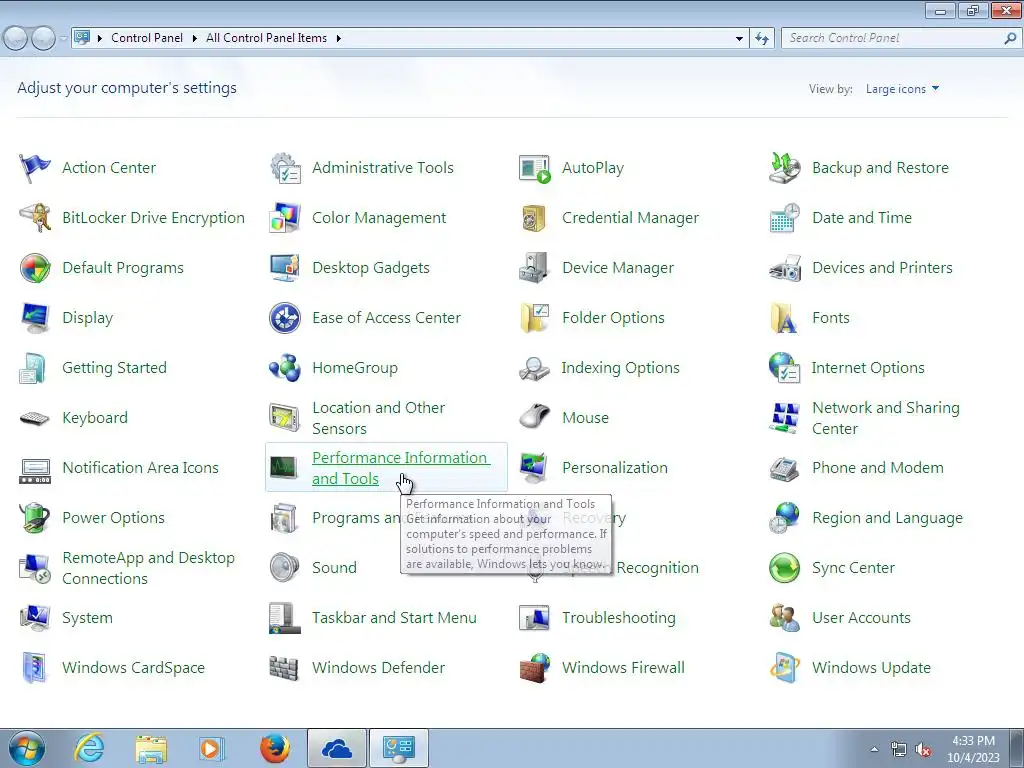Image resolution: width=1024 pixels, height=768 pixels.
Task: Open the System link
Action: [x=88, y=618]
